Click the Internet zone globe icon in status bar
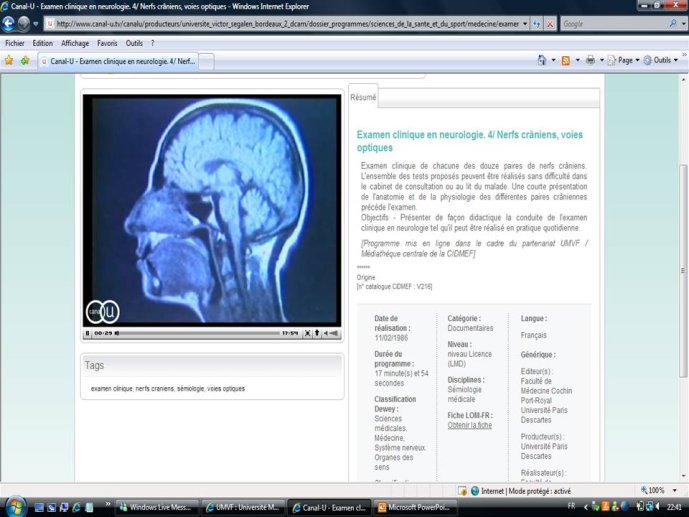The image size is (689, 517). (x=475, y=491)
